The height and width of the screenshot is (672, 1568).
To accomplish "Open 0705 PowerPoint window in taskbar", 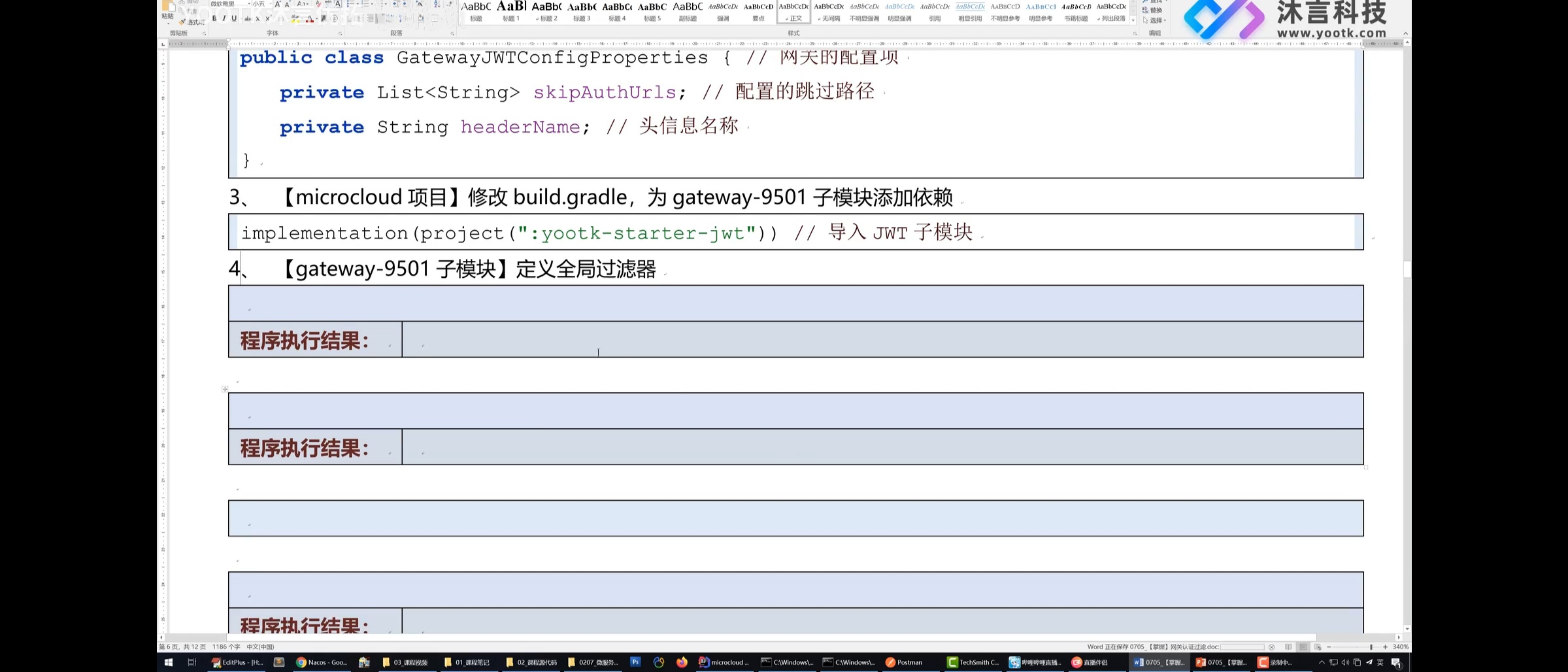I will pos(1221,662).
